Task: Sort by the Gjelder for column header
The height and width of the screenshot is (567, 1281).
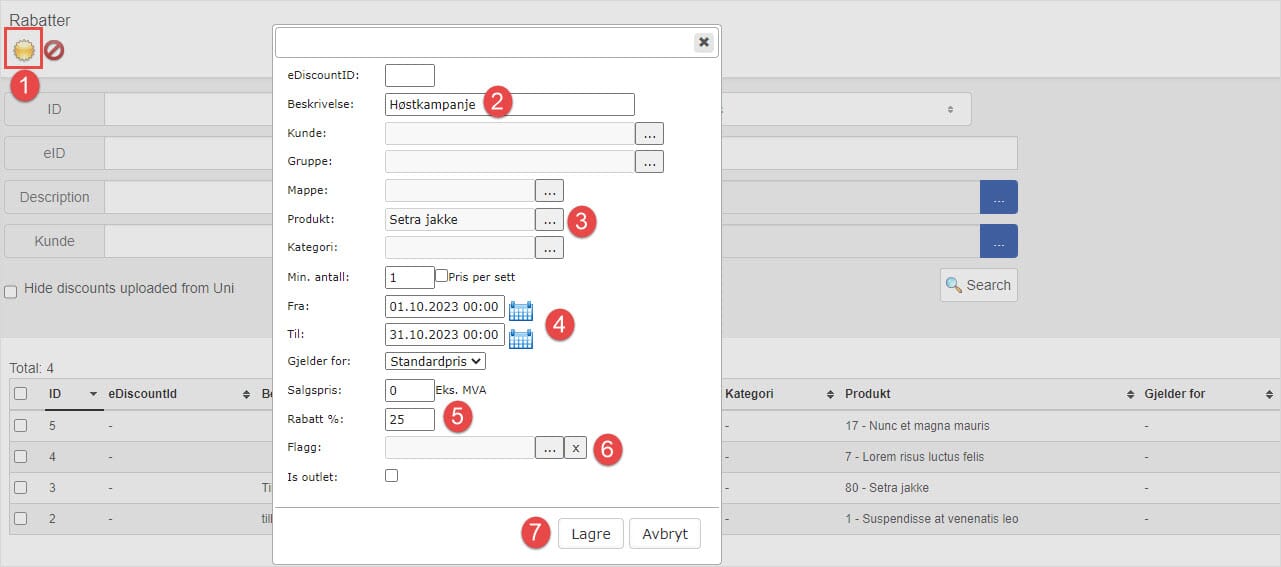Action: 1174,394
